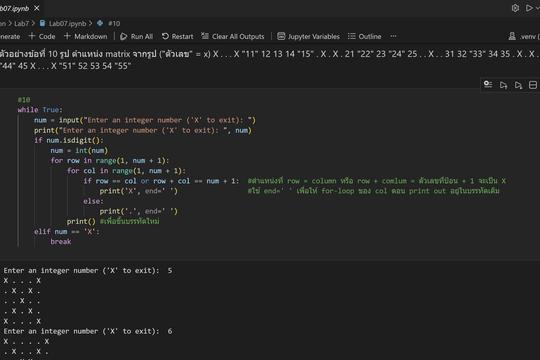
Task: Clear All Outputs of the notebook
Action: coord(233,36)
